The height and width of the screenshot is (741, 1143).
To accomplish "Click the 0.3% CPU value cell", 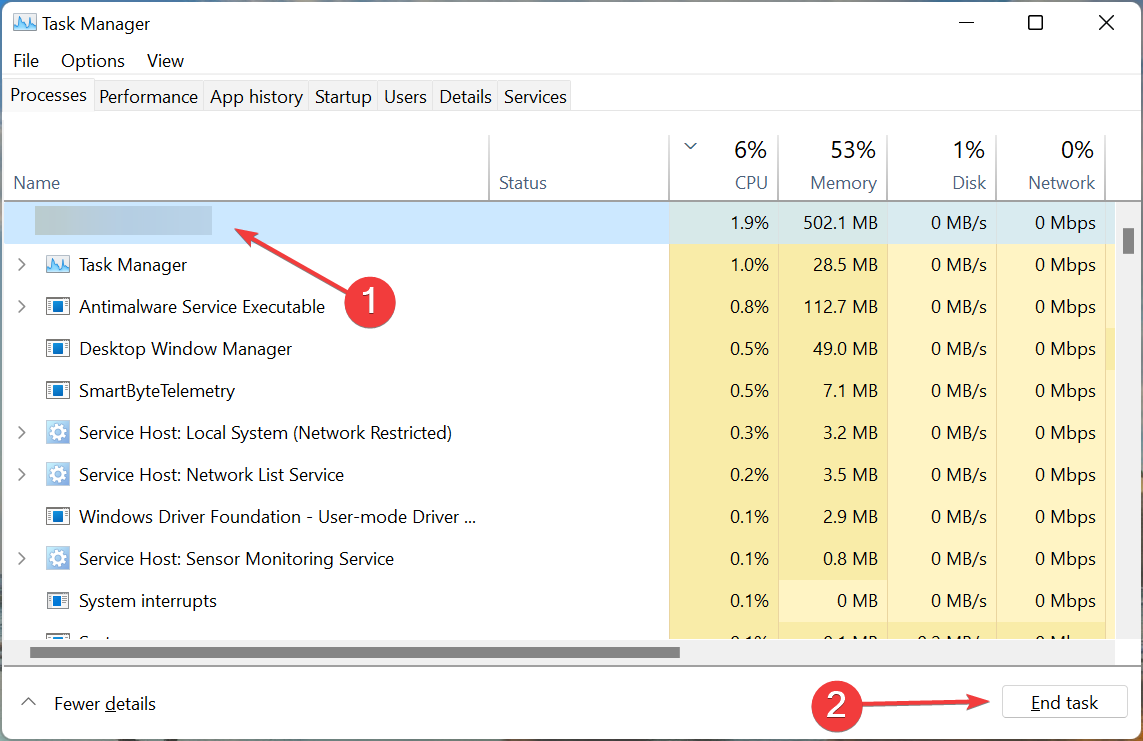I will pos(724,433).
